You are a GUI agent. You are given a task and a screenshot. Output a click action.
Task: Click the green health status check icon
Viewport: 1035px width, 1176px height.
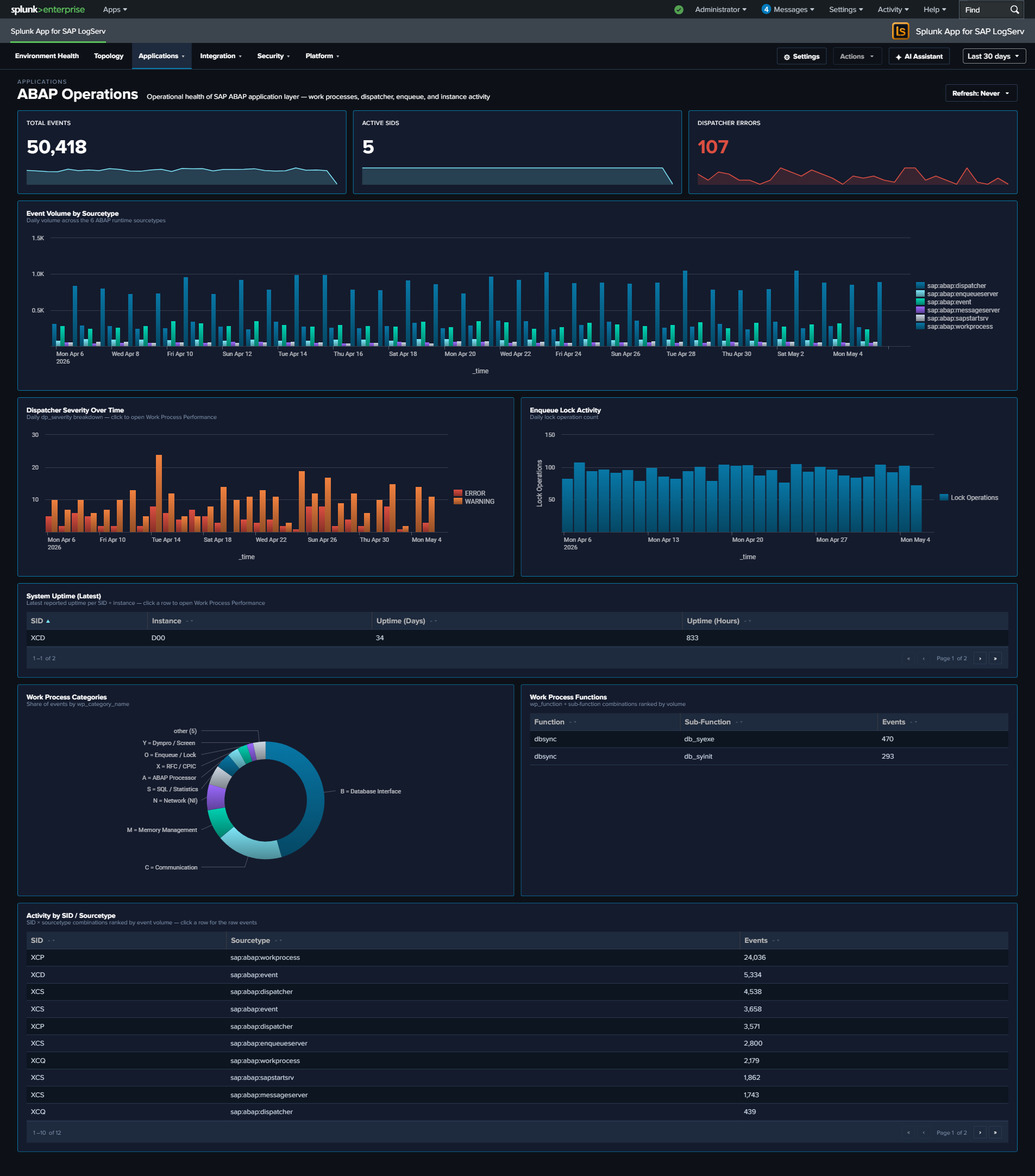679,10
